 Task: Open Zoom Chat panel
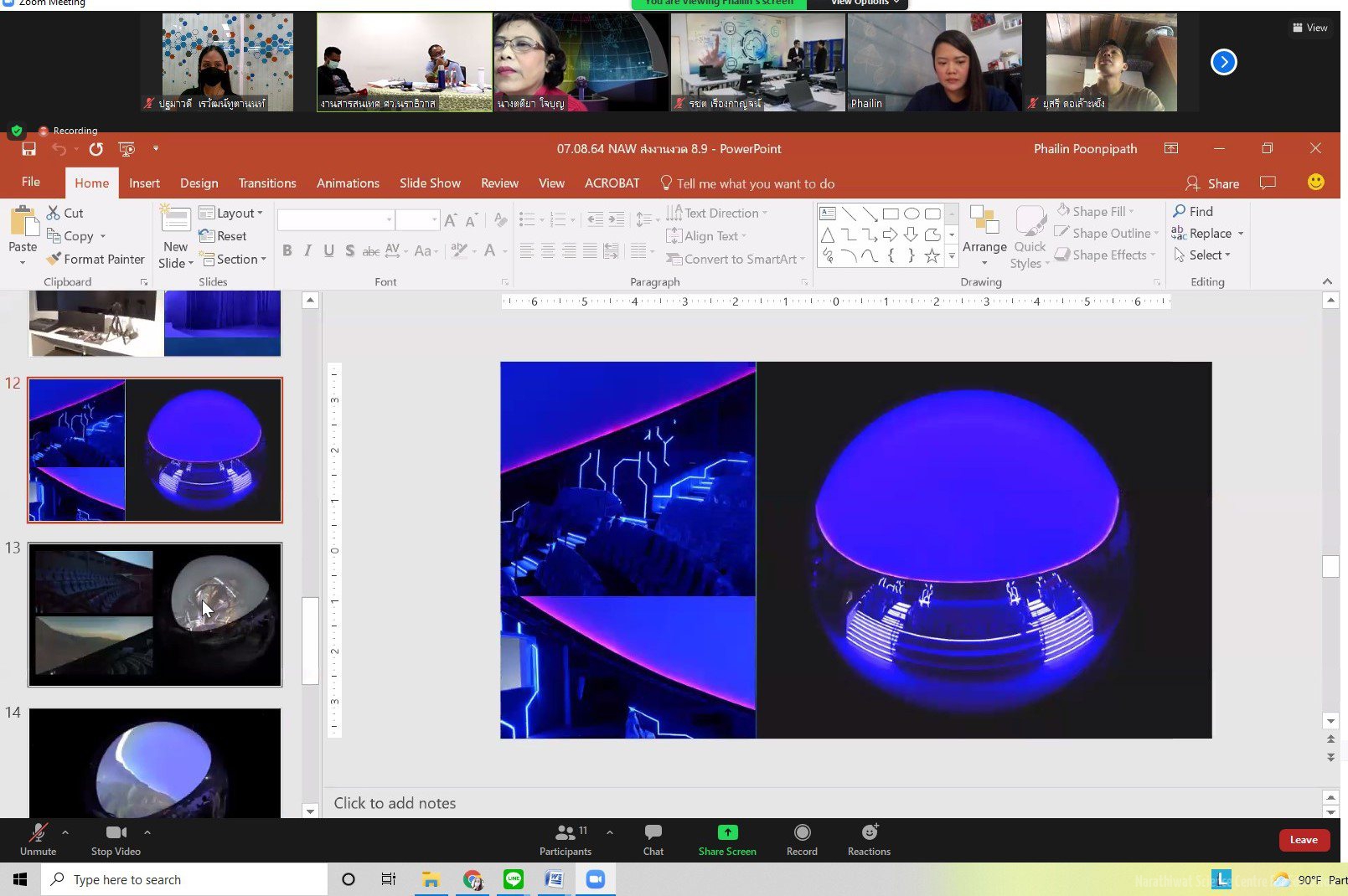tap(653, 839)
